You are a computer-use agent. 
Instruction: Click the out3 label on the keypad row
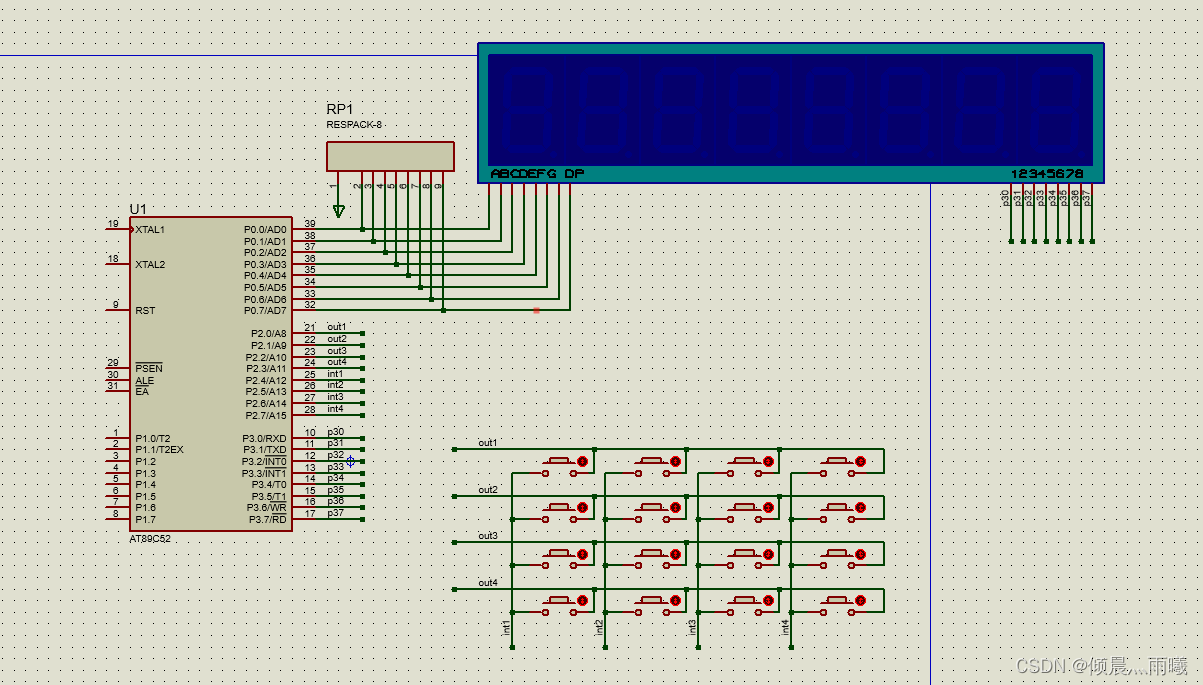pos(488,536)
